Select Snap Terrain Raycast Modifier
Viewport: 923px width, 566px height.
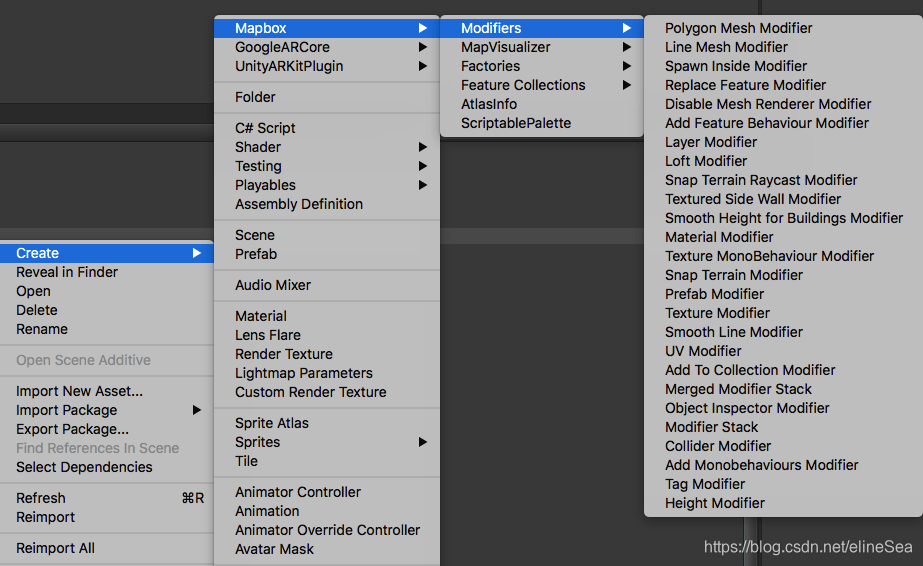[783, 180]
